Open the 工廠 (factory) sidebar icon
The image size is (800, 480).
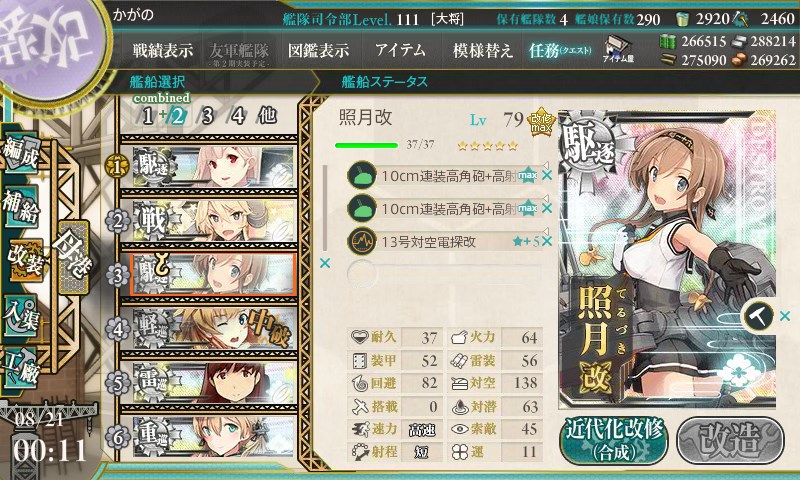(x=20, y=368)
